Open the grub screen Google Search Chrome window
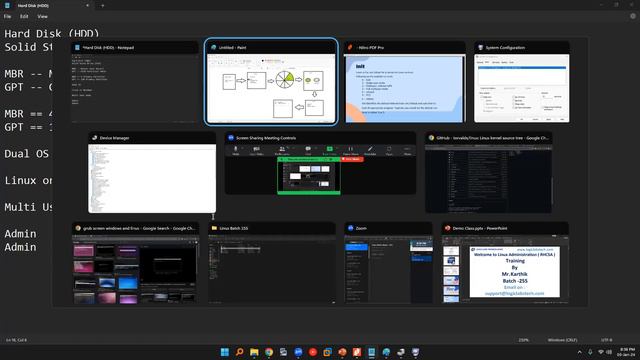640x360 pixels. 136,263
